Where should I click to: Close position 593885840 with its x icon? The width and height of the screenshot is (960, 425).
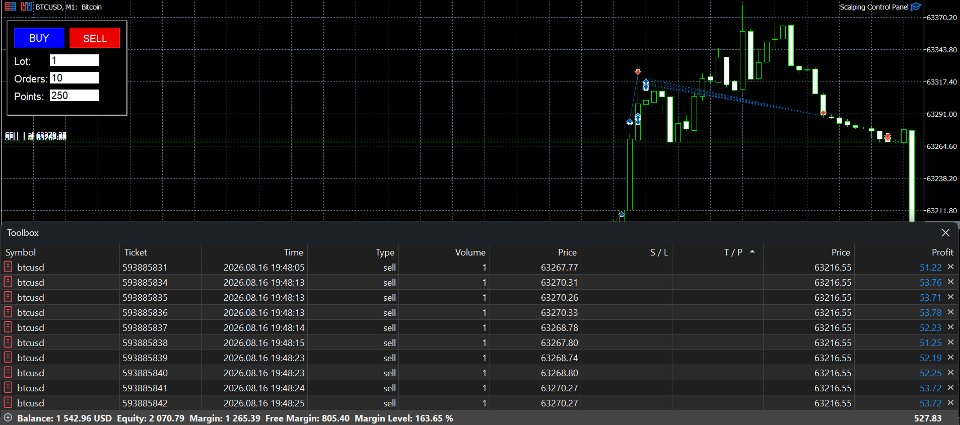click(x=950, y=372)
